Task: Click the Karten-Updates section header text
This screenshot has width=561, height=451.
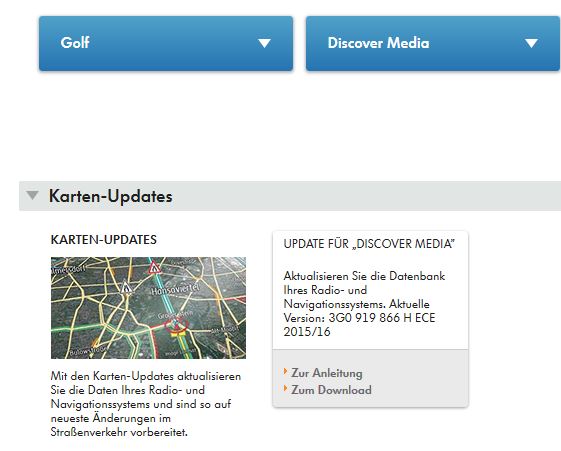Action: pyautogui.click(x=111, y=196)
